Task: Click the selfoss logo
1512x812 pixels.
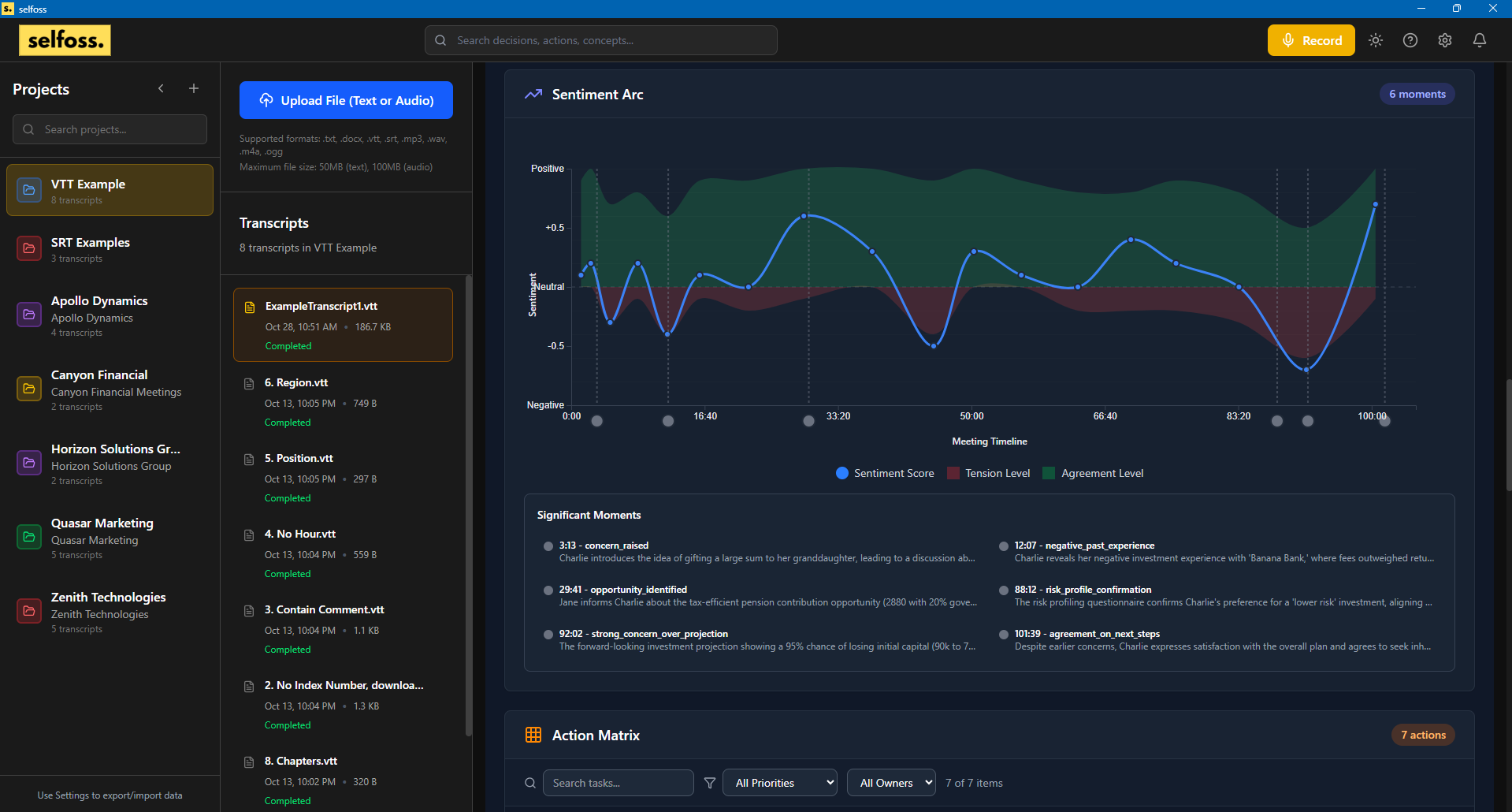Action: click(65, 40)
